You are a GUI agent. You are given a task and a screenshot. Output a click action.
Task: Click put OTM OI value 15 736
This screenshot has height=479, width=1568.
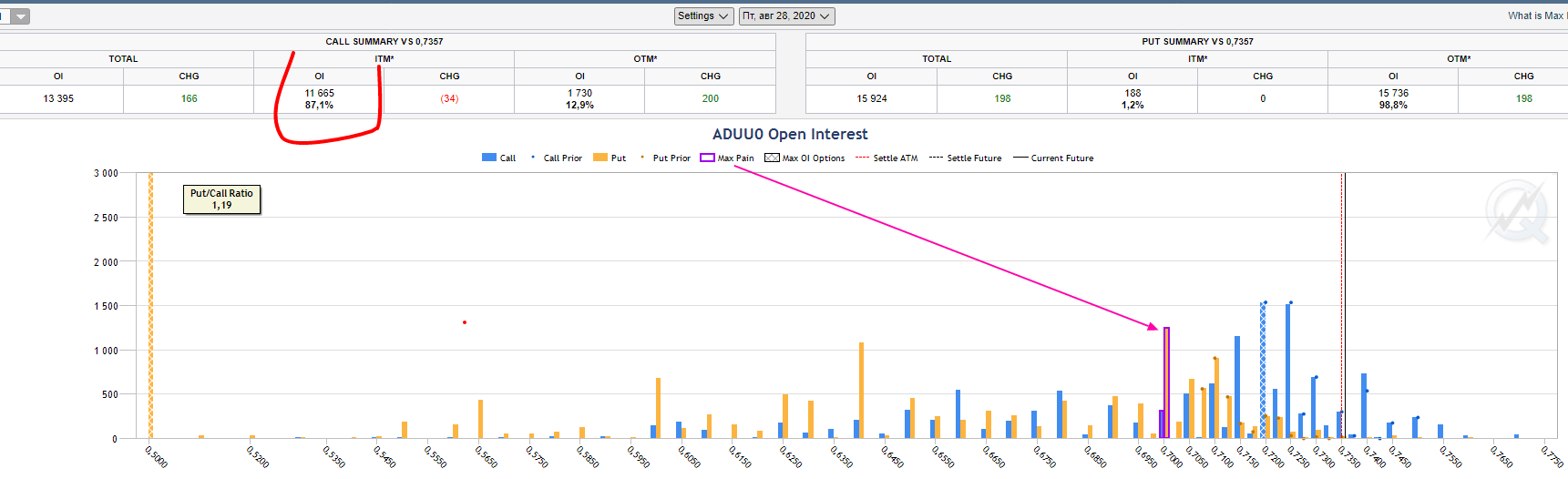point(1393,93)
